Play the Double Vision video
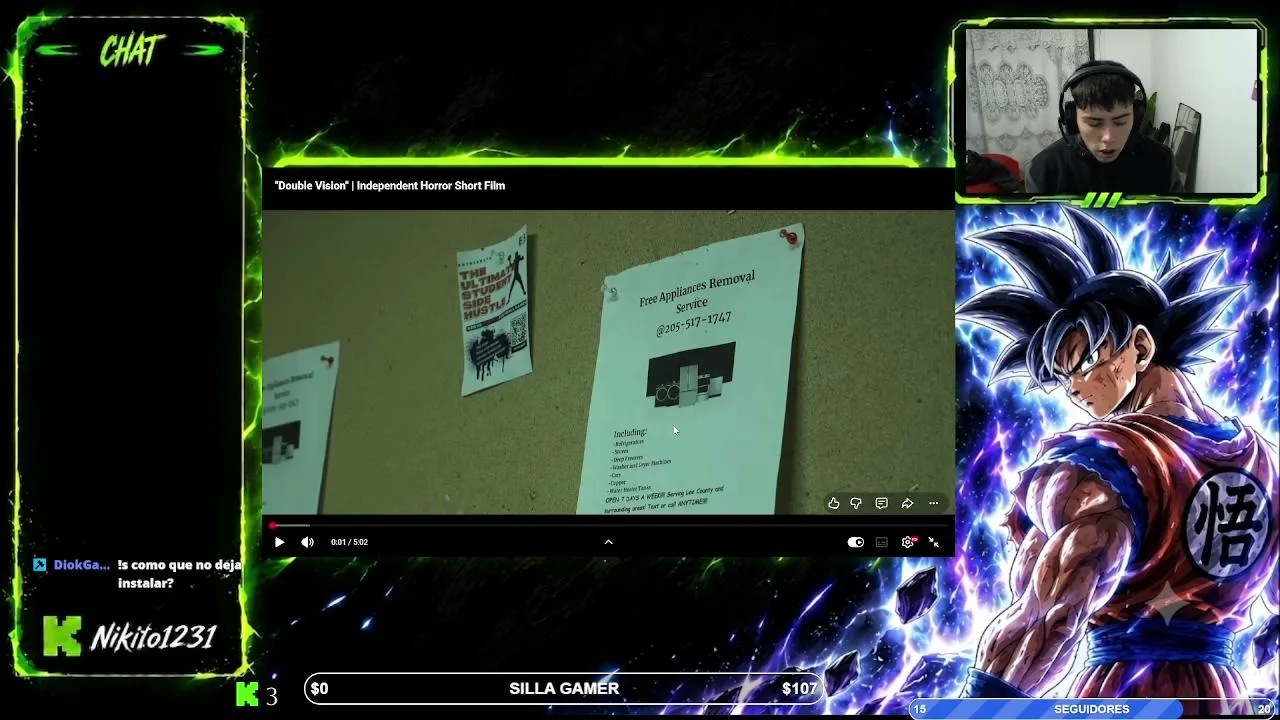This screenshot has height=720, width=1280. [280, 542]
